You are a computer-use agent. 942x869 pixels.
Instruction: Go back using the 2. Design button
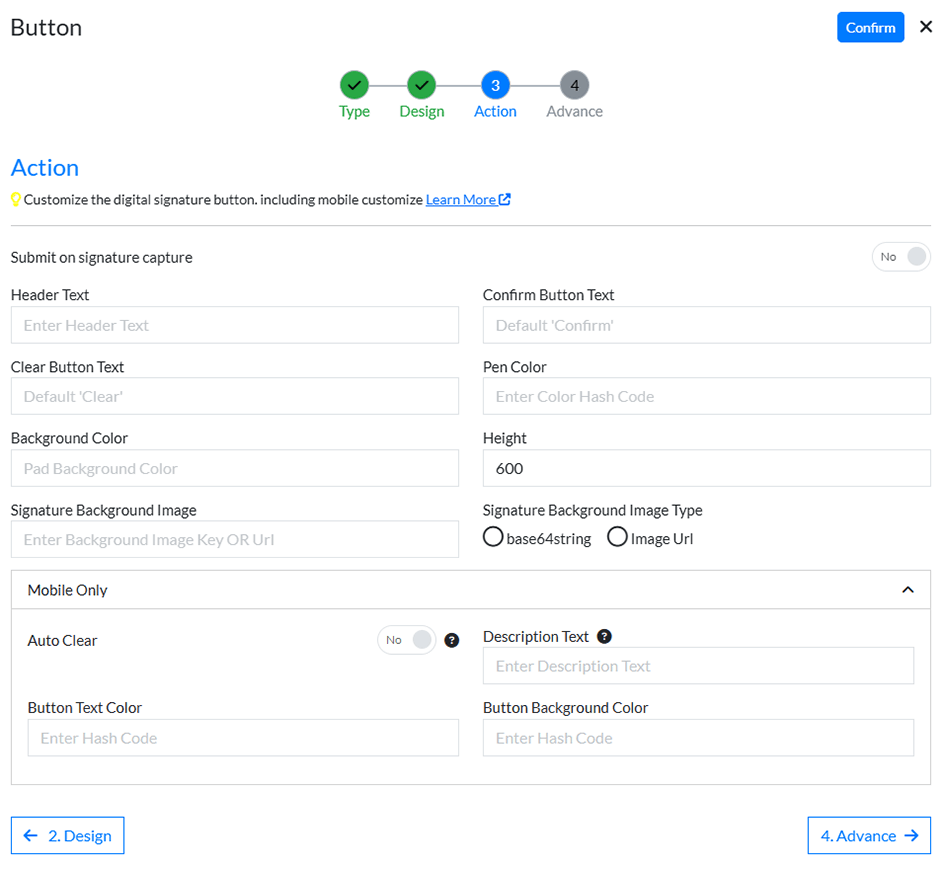point(67,835)
